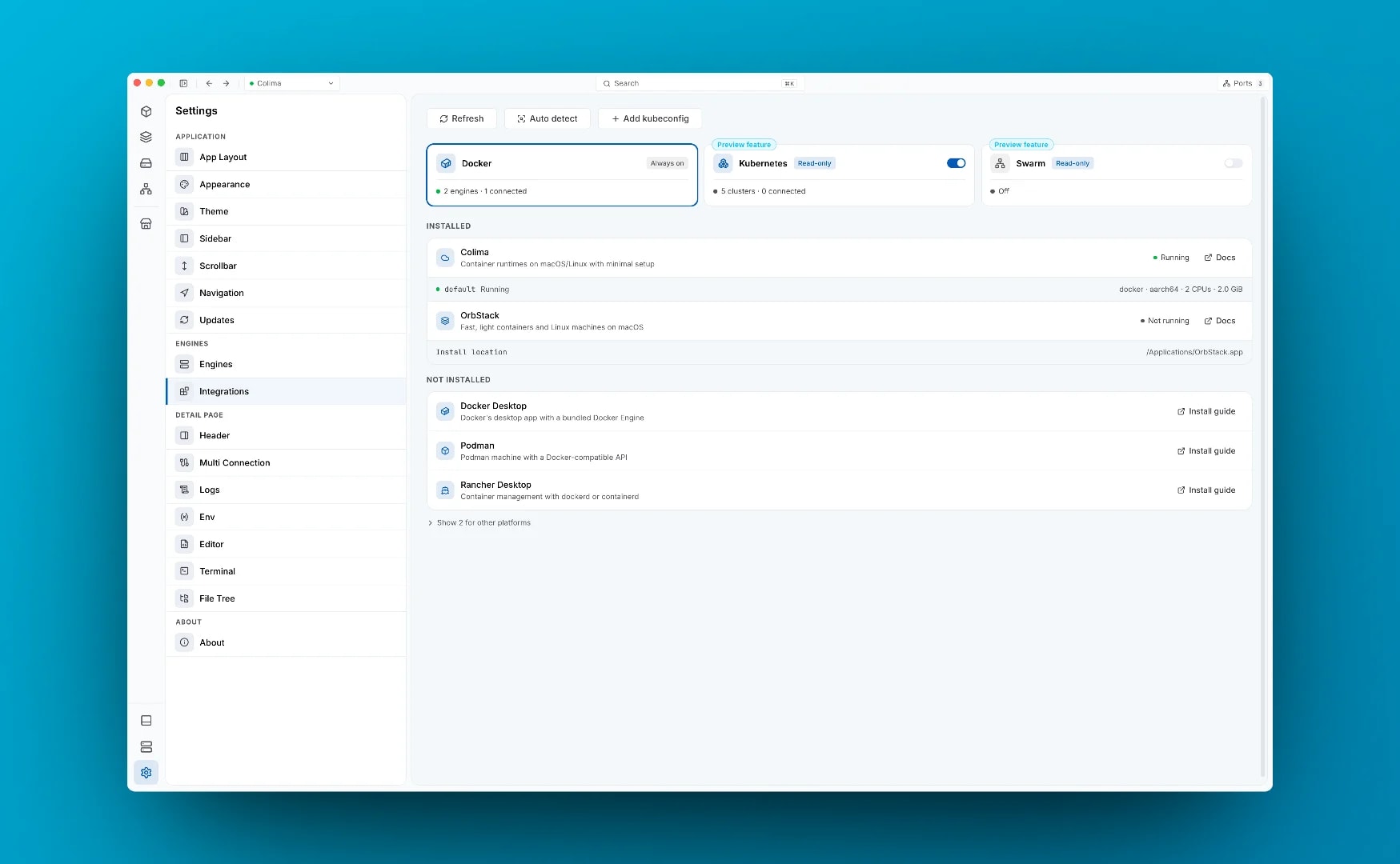The height and width of the screenshot is (864, 1400).
Task: Click Add kubeconfig button
Action: coord(650,118)
